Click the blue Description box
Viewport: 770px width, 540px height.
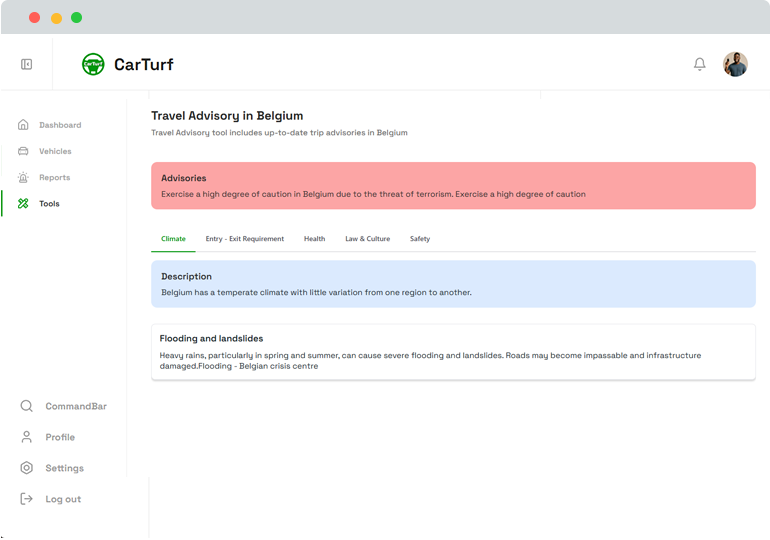click(x=453, y=284)
